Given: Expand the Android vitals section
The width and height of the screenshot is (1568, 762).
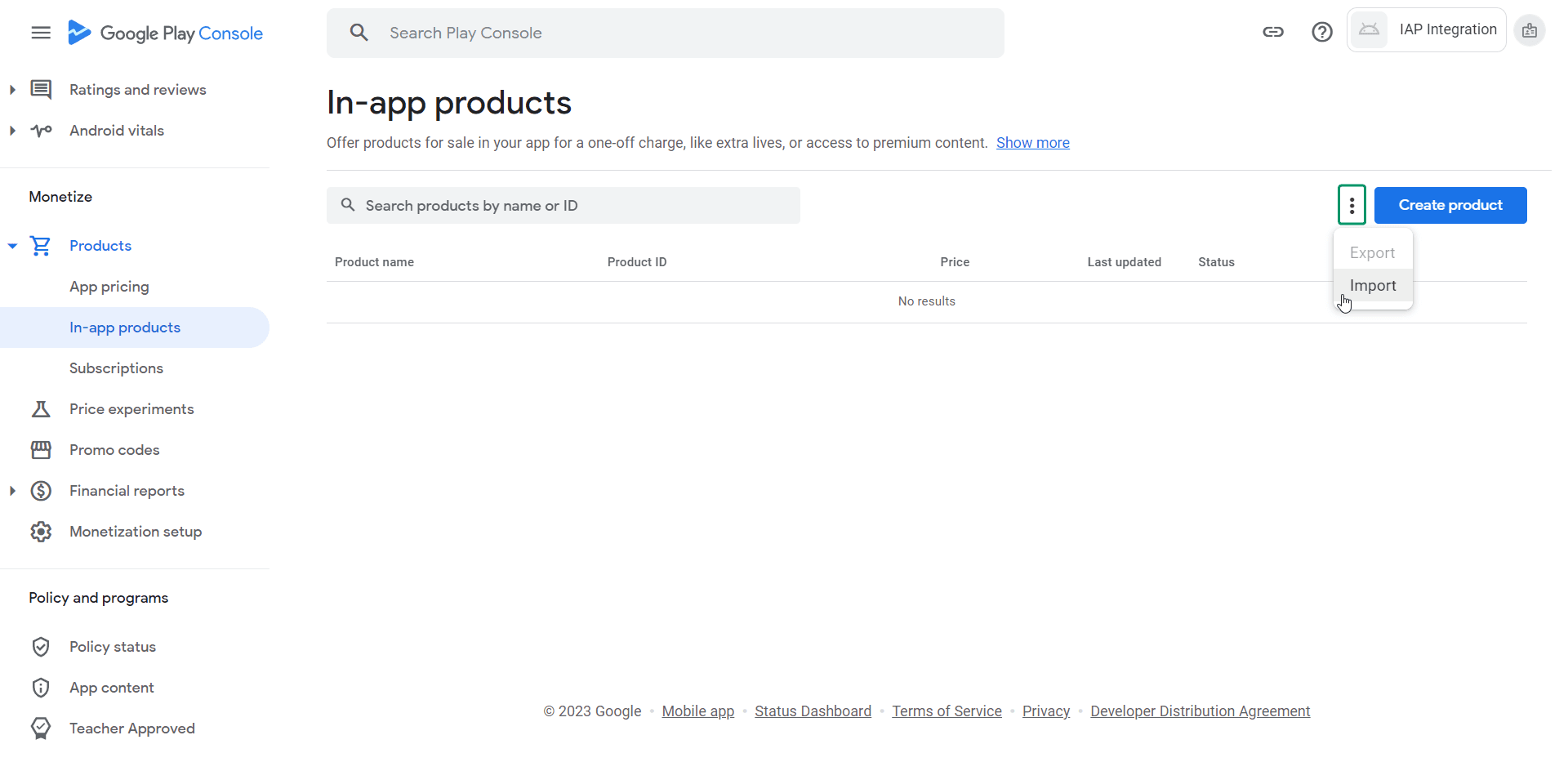Looking at the screenshot, I should (x=12, y=131).
